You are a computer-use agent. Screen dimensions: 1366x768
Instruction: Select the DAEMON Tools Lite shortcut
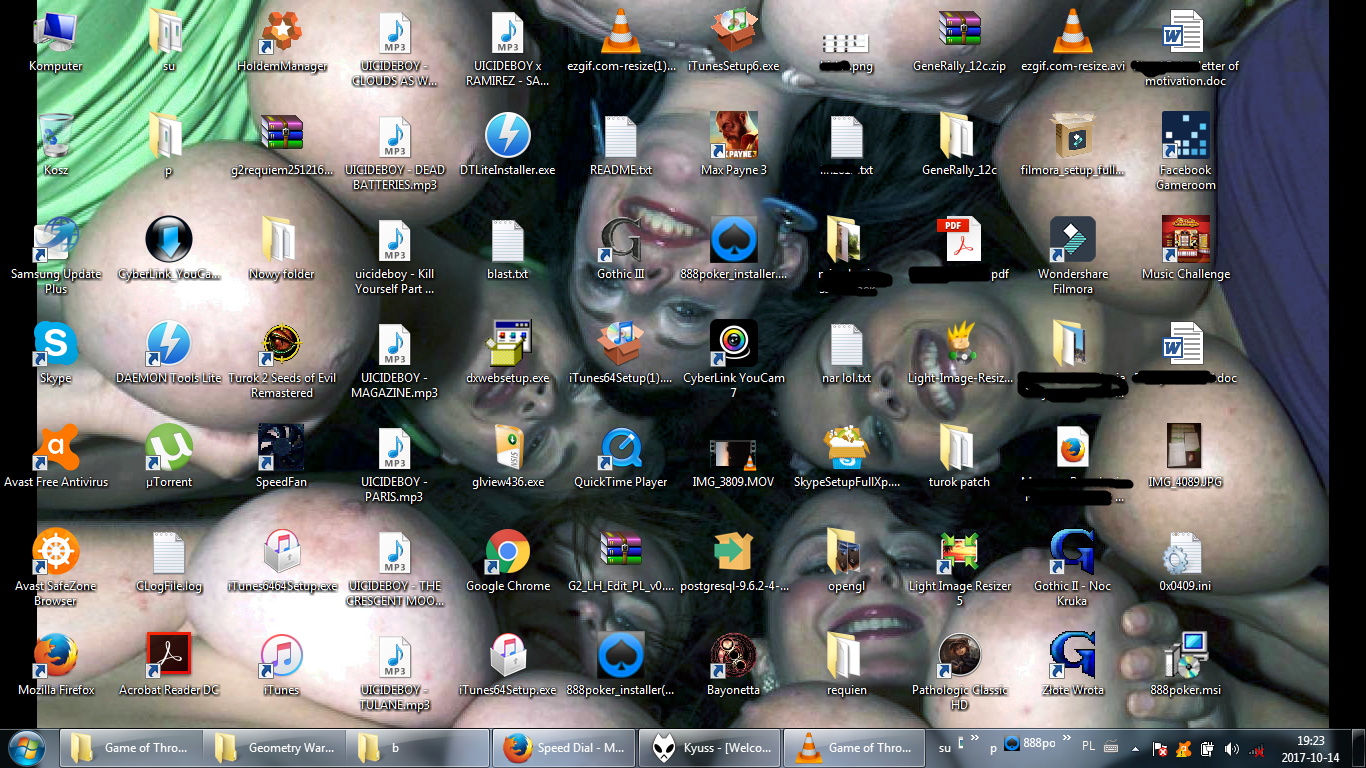click(x=169, y=353)
